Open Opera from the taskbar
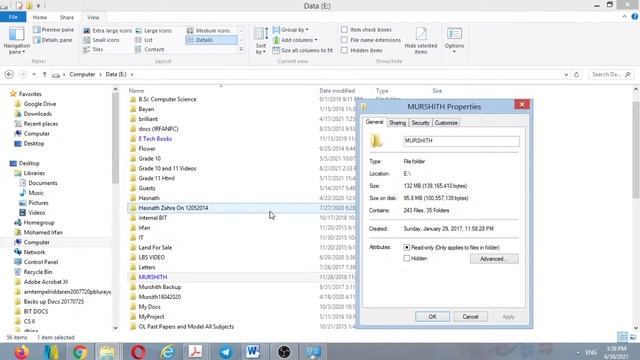 coord(138,351)
